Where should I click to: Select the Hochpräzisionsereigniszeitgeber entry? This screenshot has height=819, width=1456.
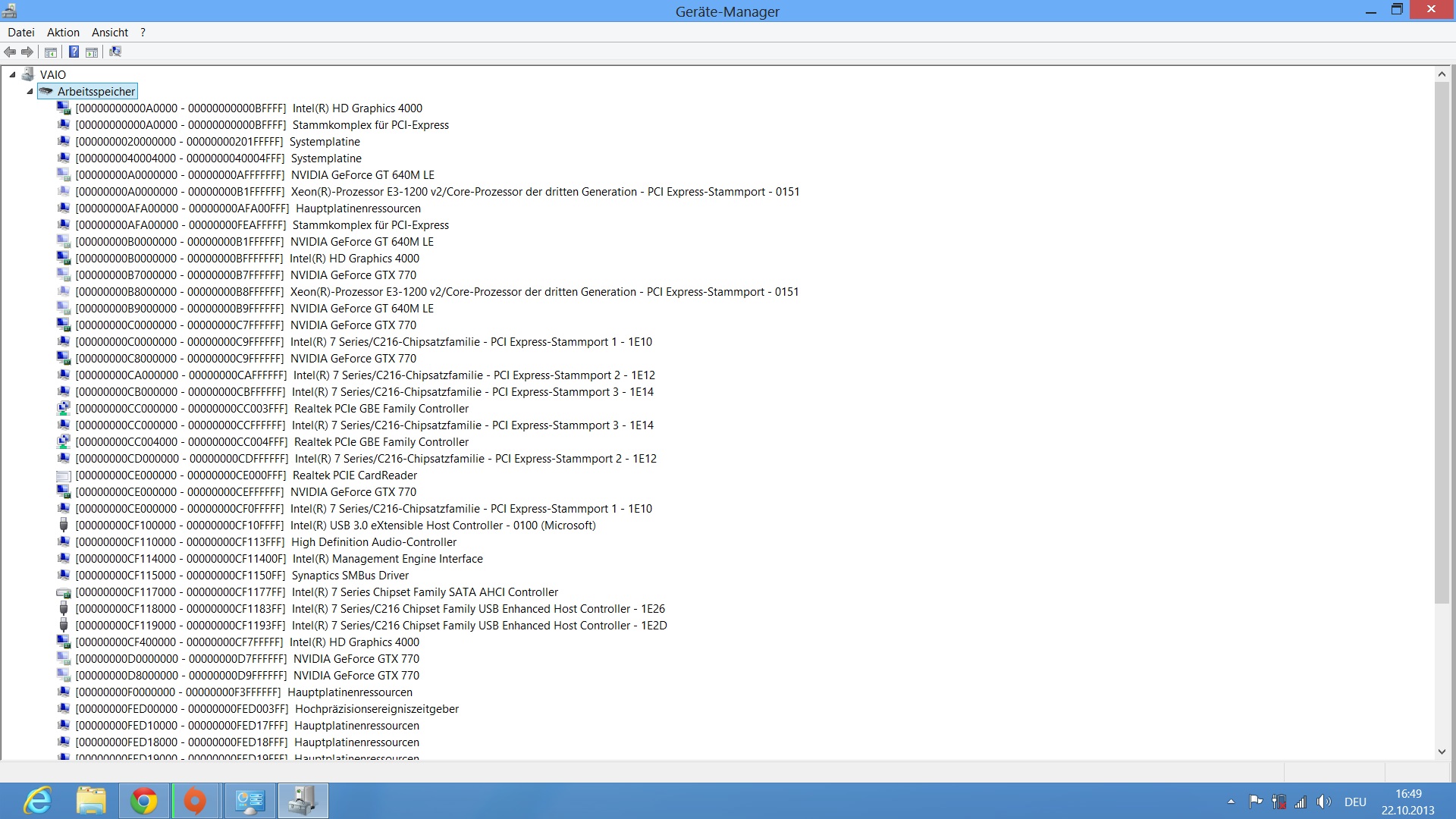click(x=376, y=709)
